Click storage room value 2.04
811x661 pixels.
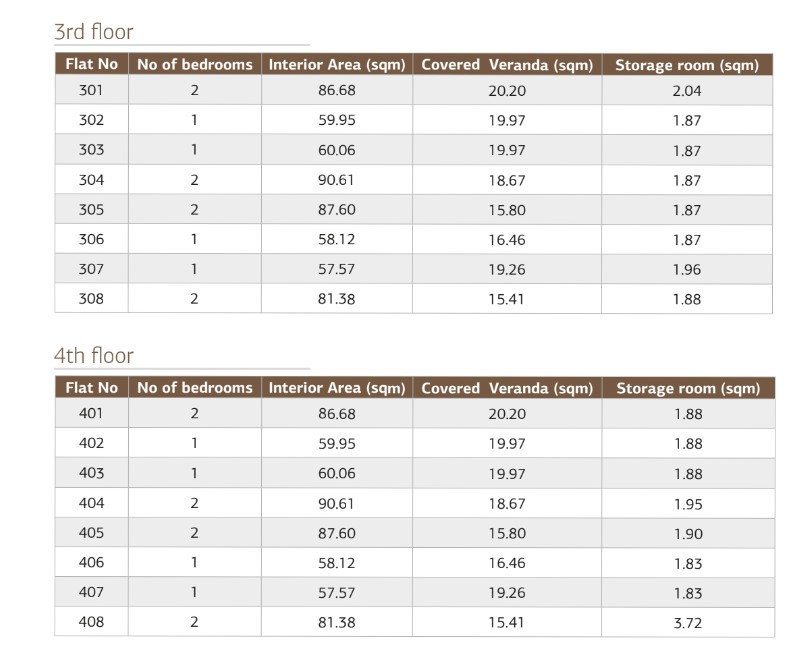[x=687, y=91]
